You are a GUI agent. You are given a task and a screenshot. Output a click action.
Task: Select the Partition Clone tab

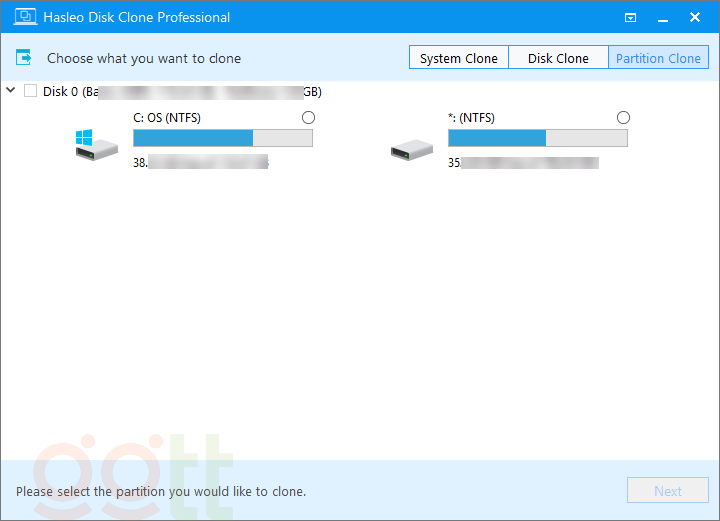pyautogui.click(x=658, y=58)
